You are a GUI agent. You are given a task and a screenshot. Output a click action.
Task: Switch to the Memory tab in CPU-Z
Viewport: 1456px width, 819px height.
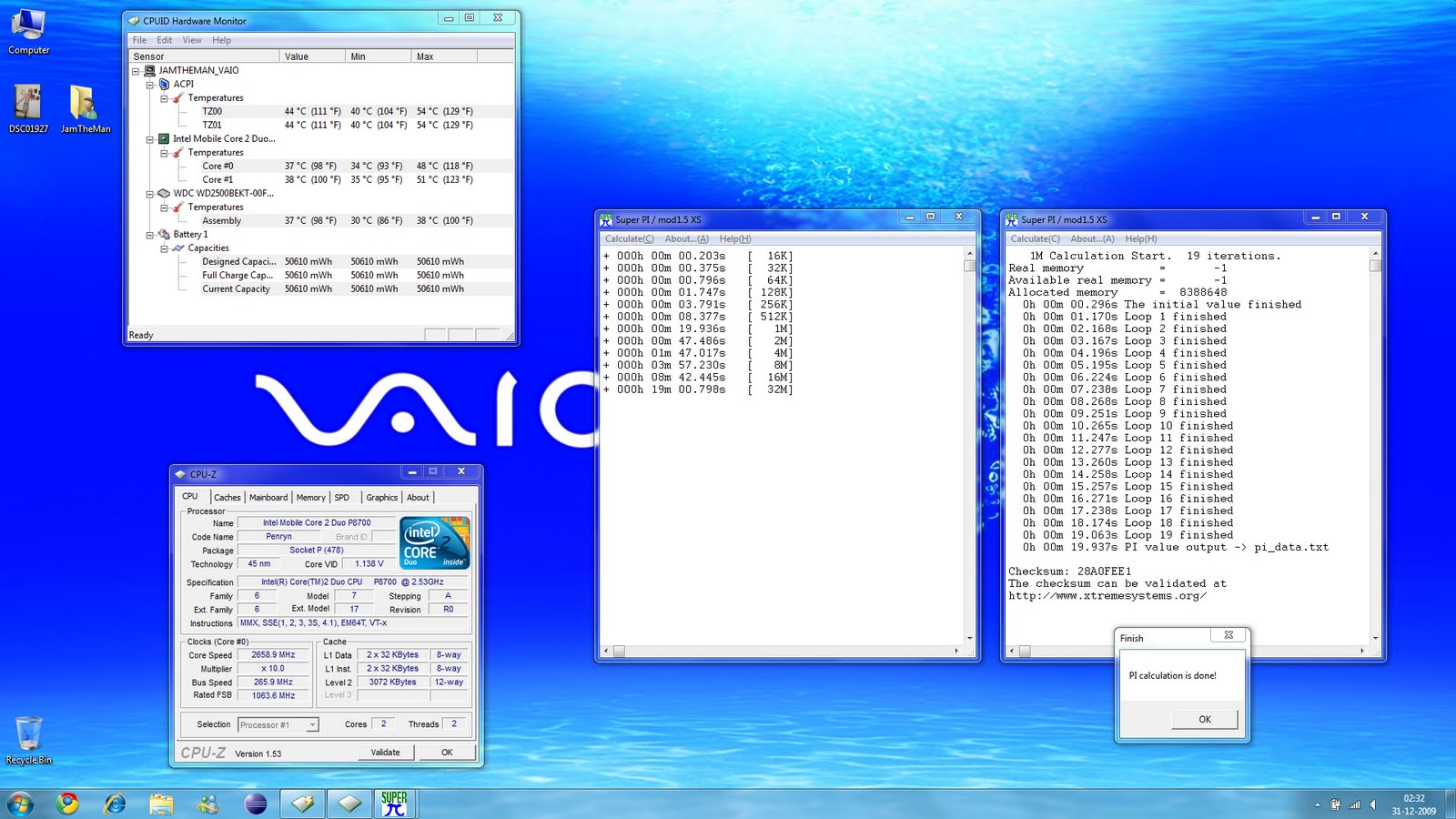pos(311,498)
